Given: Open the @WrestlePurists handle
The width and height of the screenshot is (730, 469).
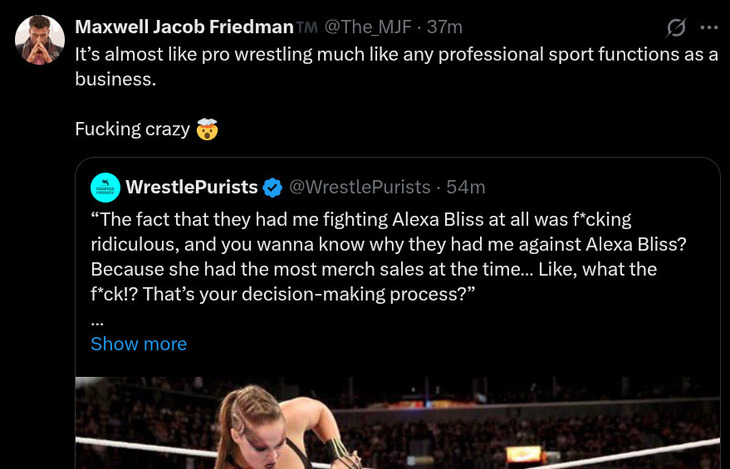Looking at the screenshot, I should (x=360, y=187).
